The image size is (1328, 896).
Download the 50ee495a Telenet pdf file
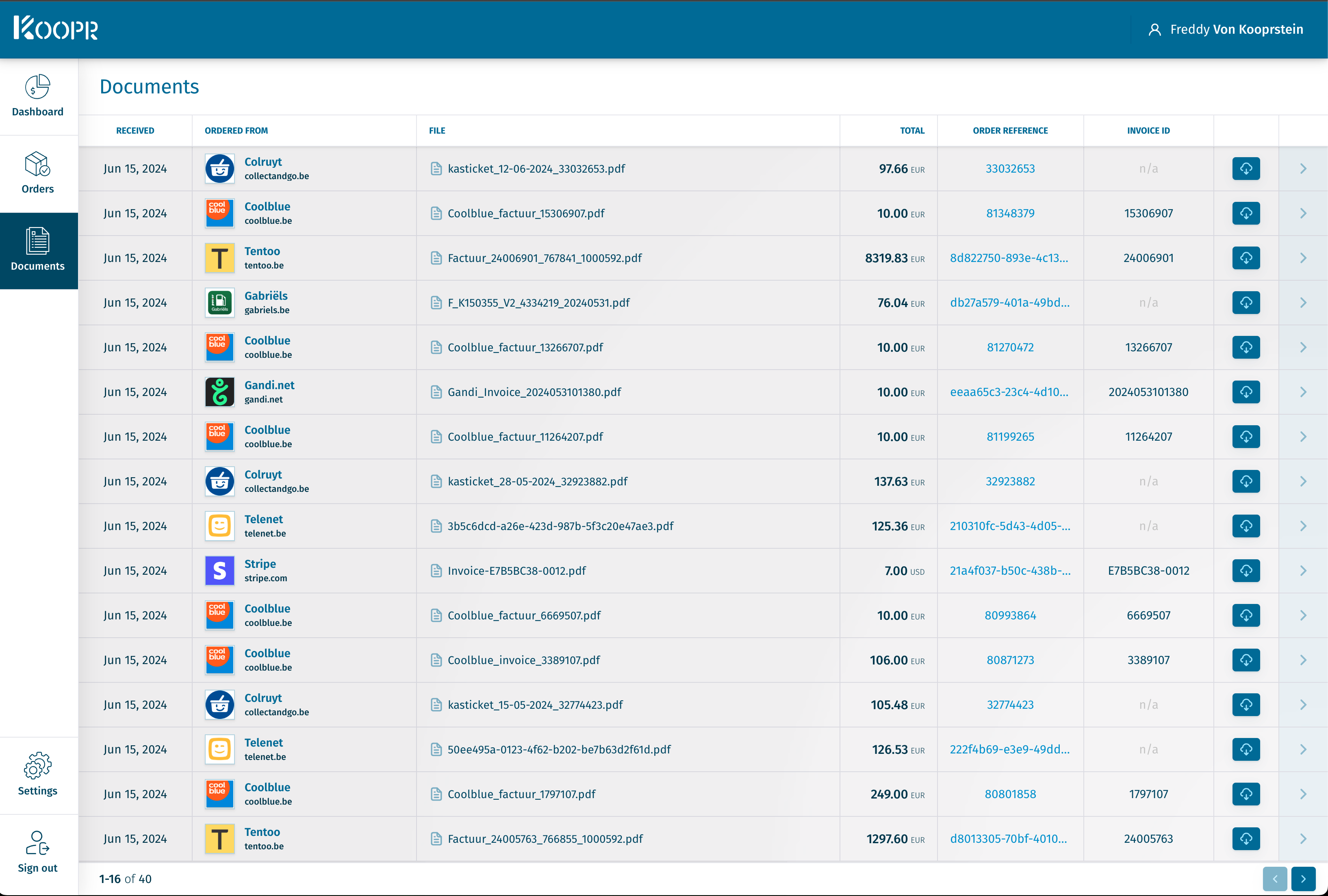tap(1246, 749)
